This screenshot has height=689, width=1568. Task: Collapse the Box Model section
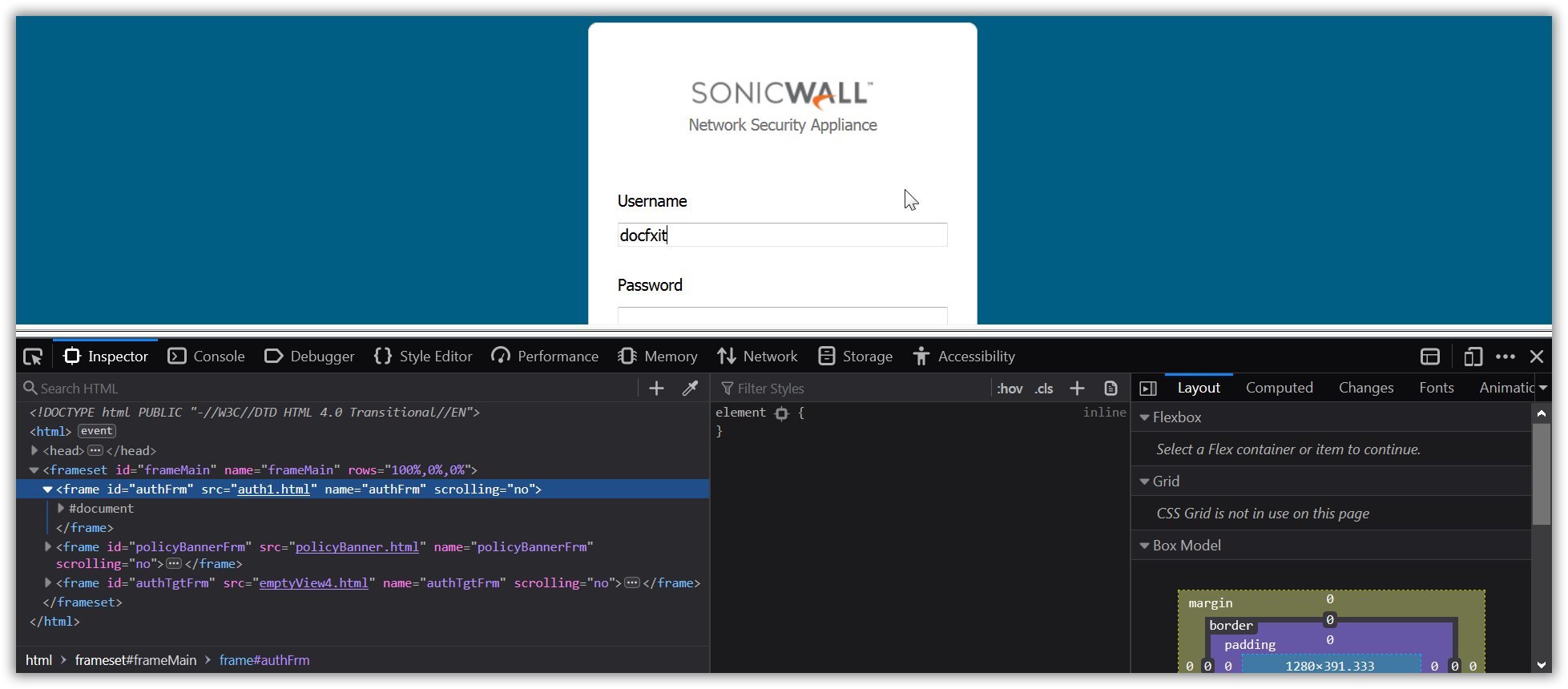pos(1145,546)
